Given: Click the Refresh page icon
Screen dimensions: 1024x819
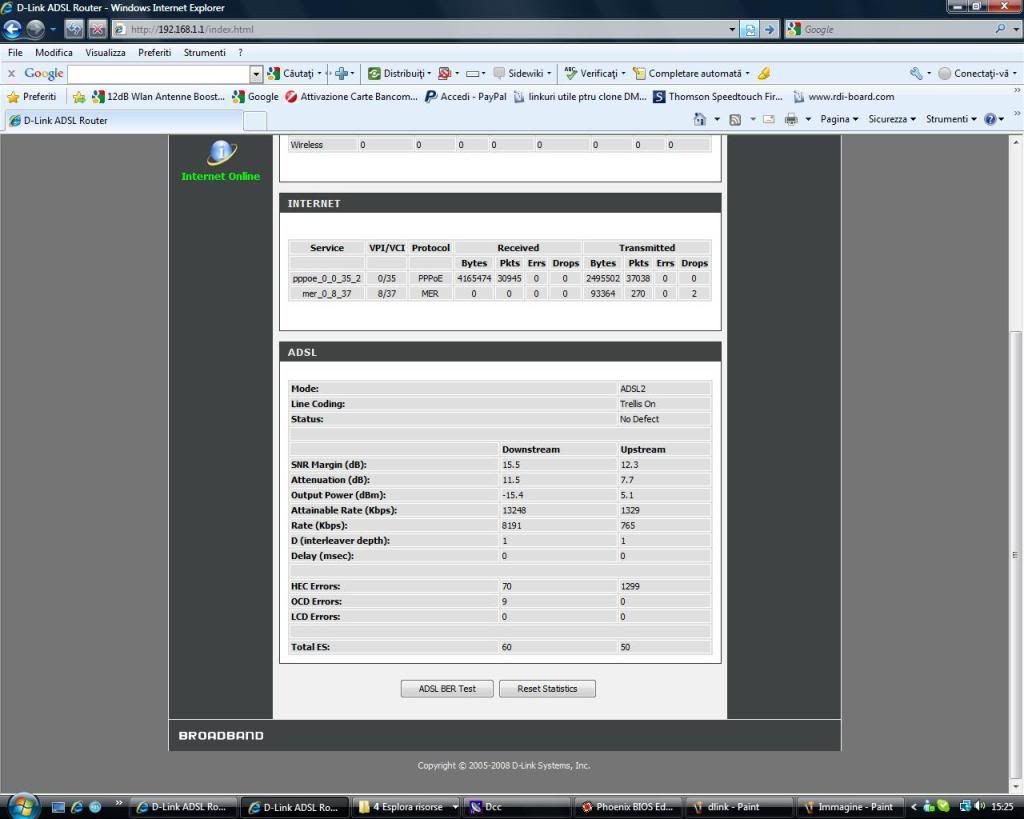Looking at the screenshot, I should pyautogui.click(x=750, y=29).
